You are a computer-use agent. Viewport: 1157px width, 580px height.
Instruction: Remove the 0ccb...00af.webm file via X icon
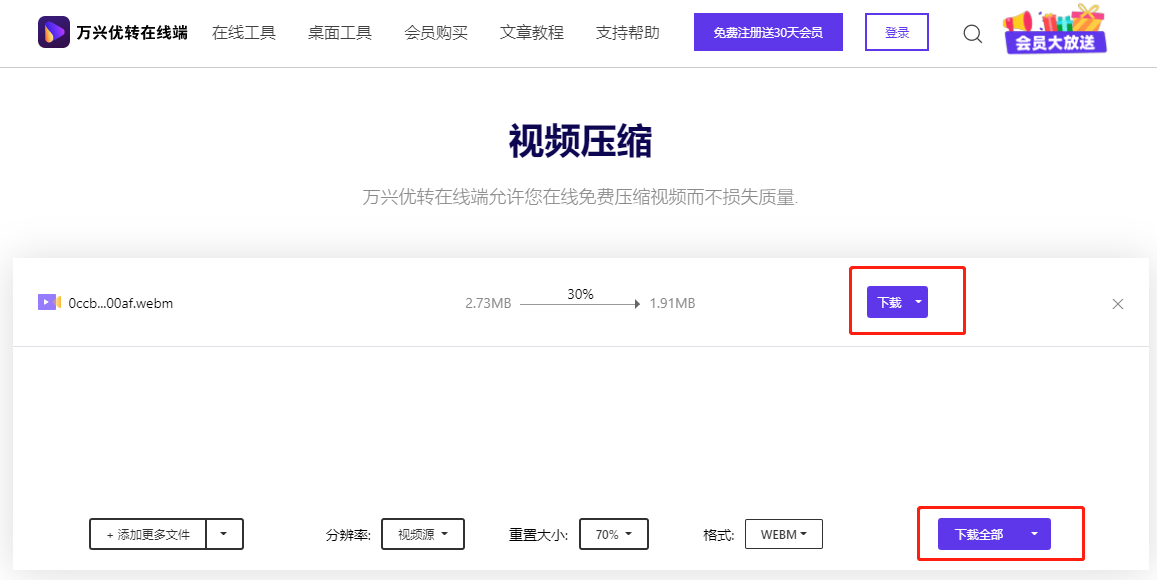[1117, 304]
